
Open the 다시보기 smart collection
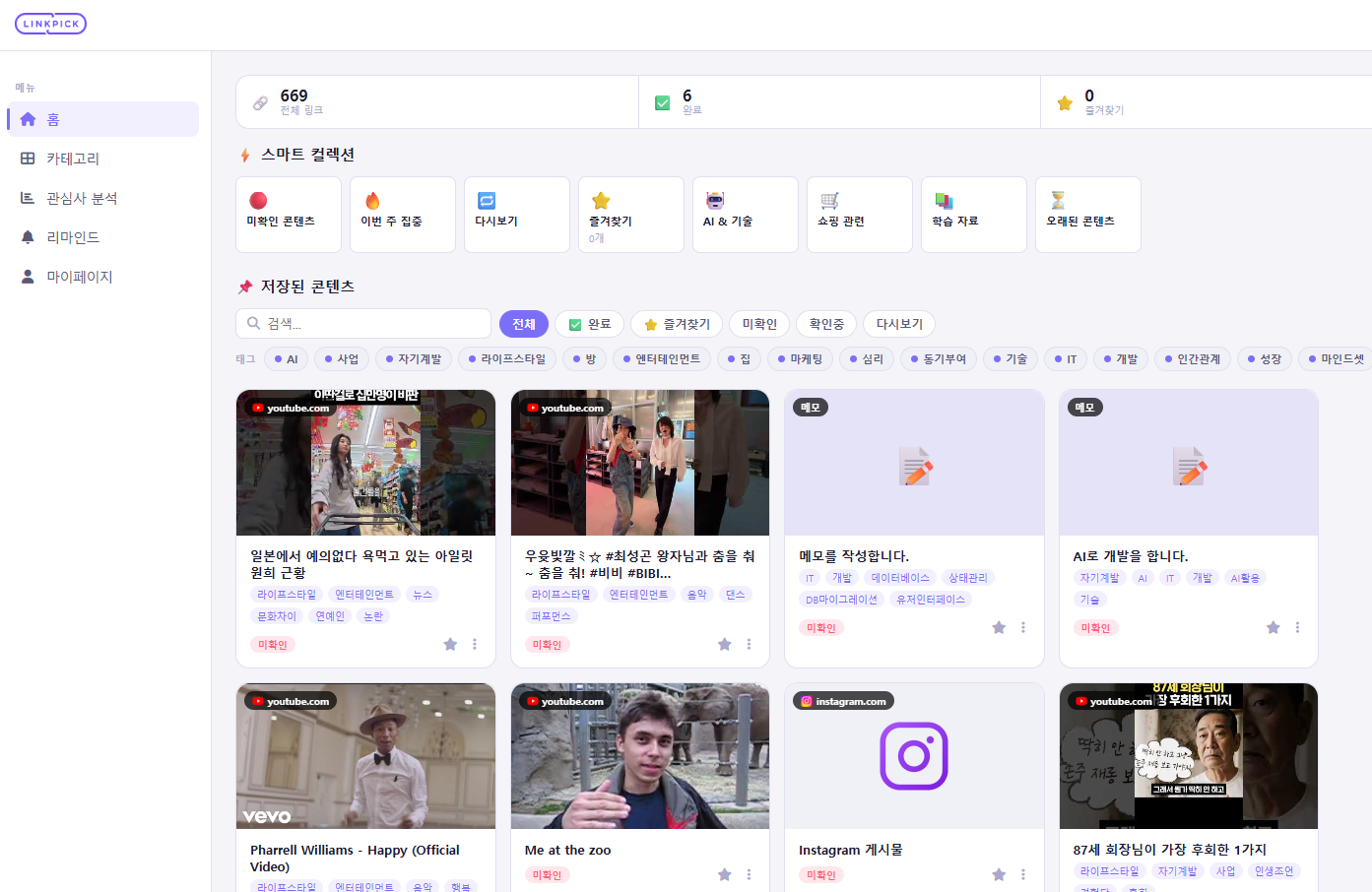coord(517,215)
